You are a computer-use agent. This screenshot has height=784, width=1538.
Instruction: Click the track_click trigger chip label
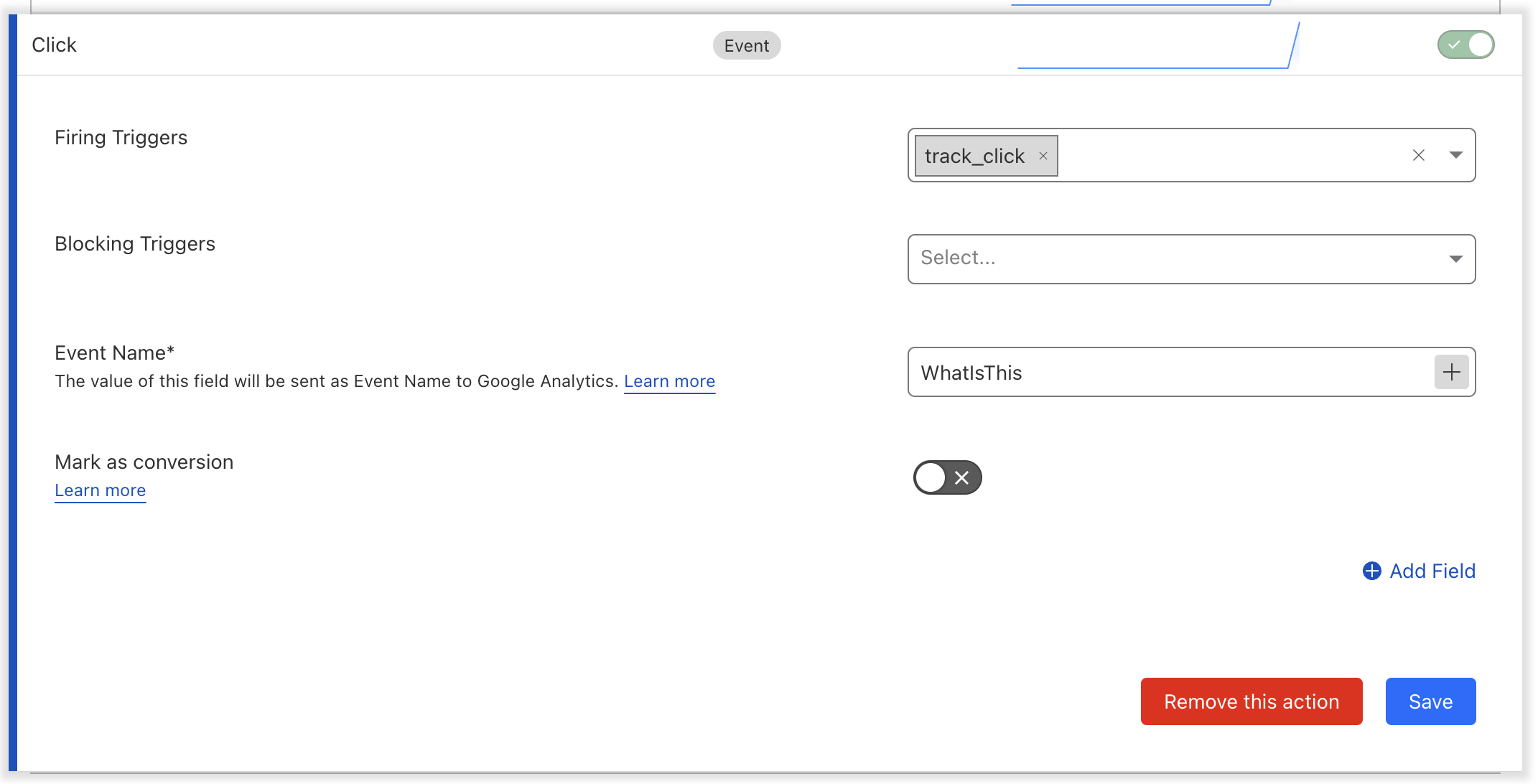pos(974,156)
